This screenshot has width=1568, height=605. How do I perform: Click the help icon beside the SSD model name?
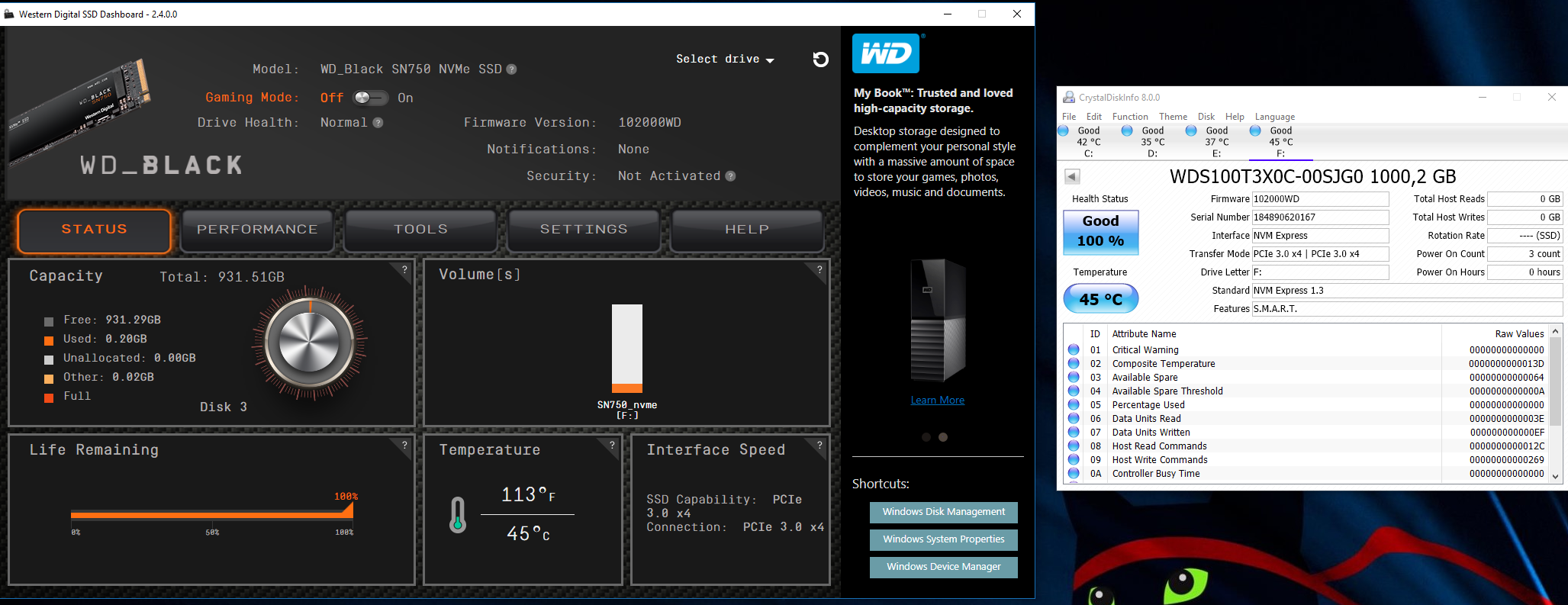tap(512, 69)
